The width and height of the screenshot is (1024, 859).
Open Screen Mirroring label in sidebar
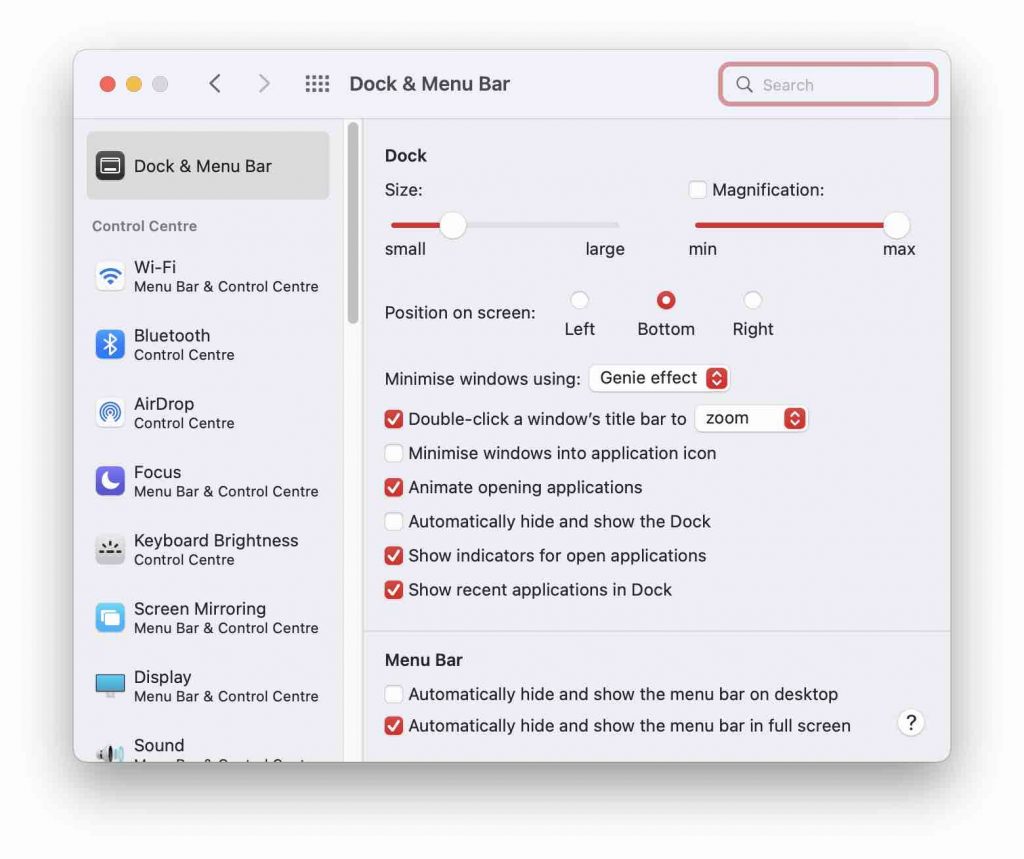(200, 609)
